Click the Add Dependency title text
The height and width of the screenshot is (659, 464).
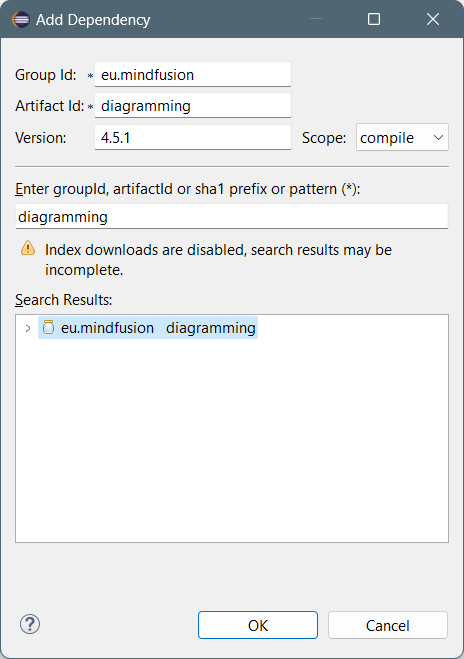[93, 20]
